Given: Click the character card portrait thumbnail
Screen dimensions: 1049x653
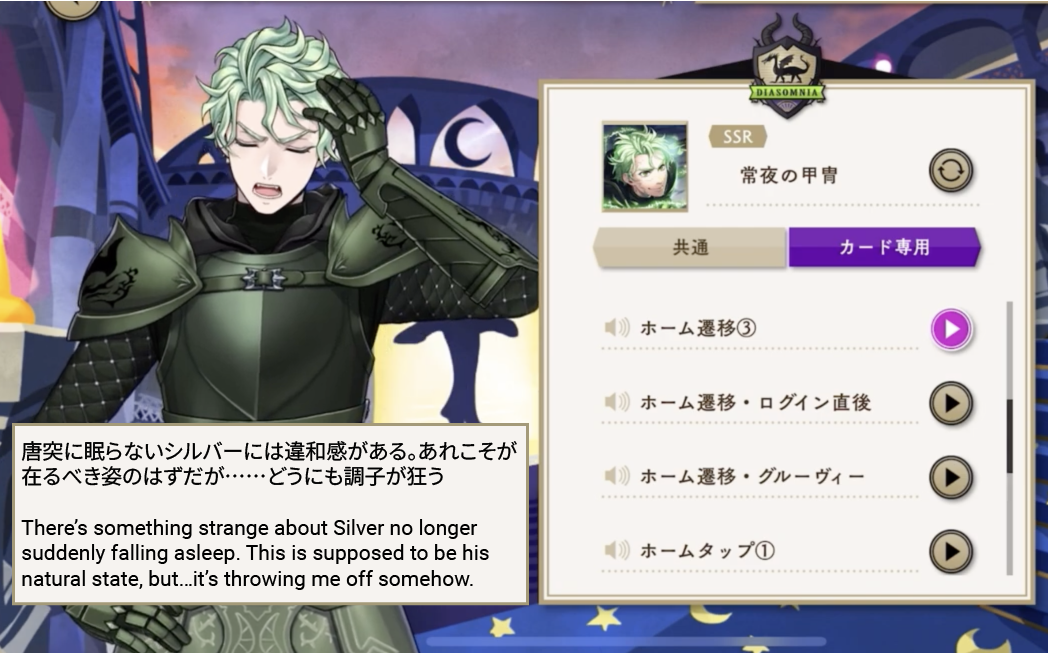Looking at the screenshot, I should click(645, 167).
